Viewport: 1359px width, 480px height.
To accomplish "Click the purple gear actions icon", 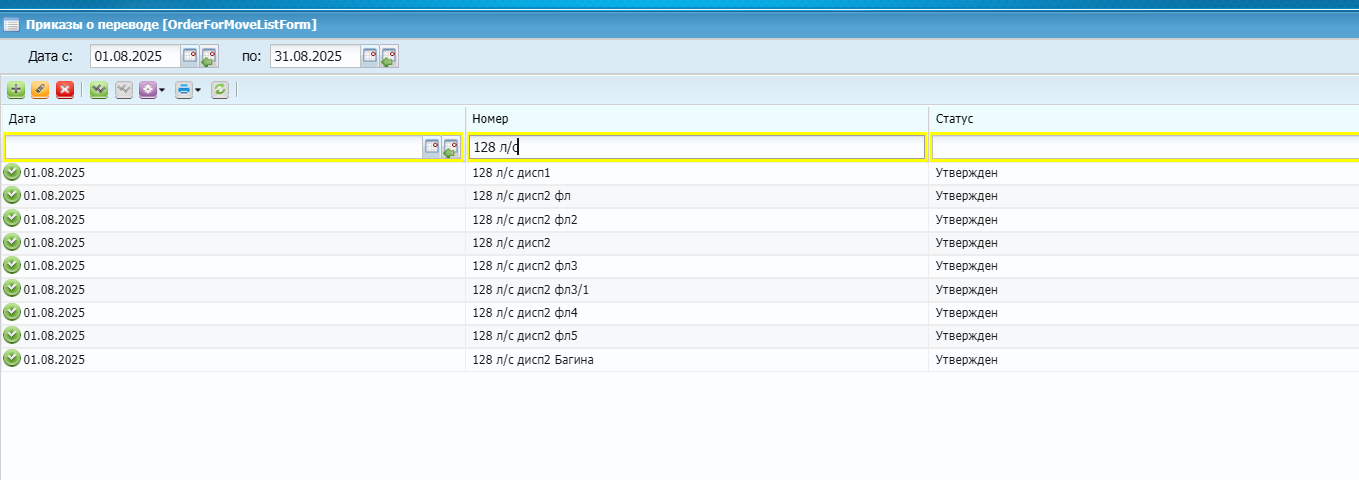I will (148, 90).
